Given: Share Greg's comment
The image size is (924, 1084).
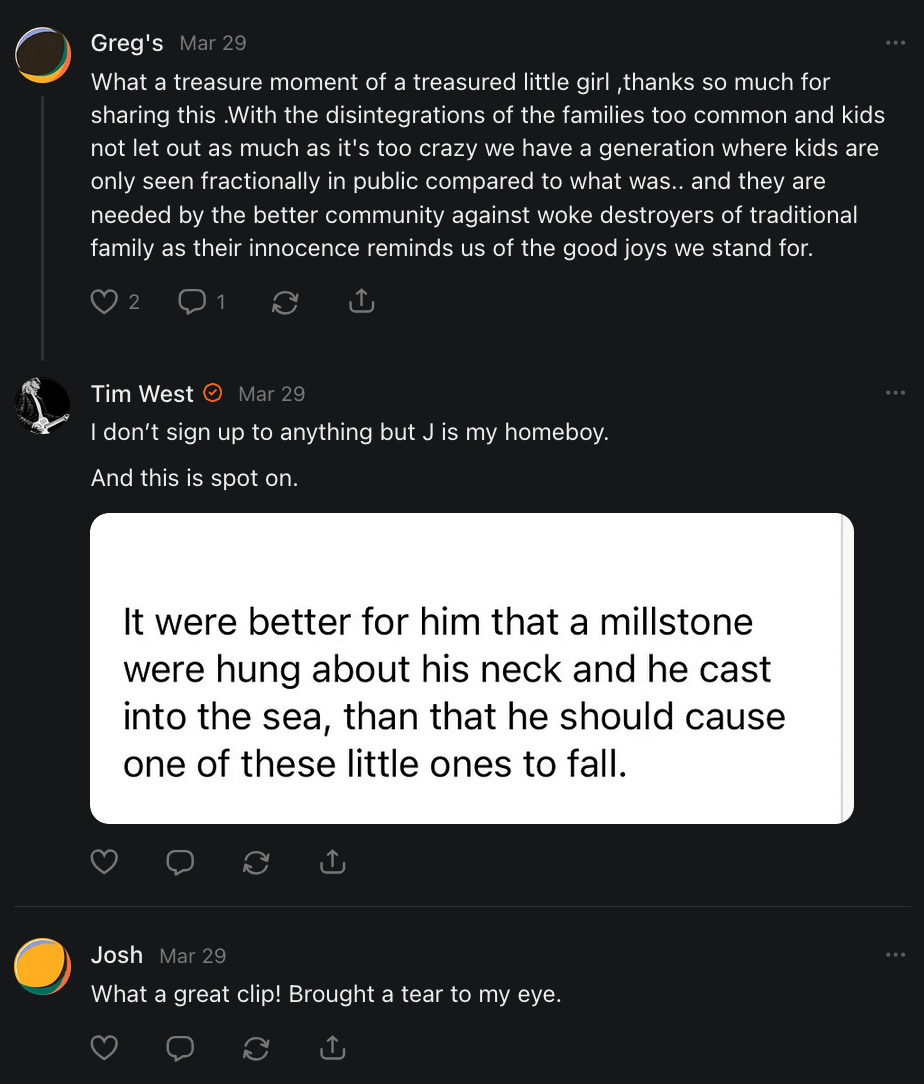Looking at the screenshot, I should pyautogui.click(x=361, y=302).
